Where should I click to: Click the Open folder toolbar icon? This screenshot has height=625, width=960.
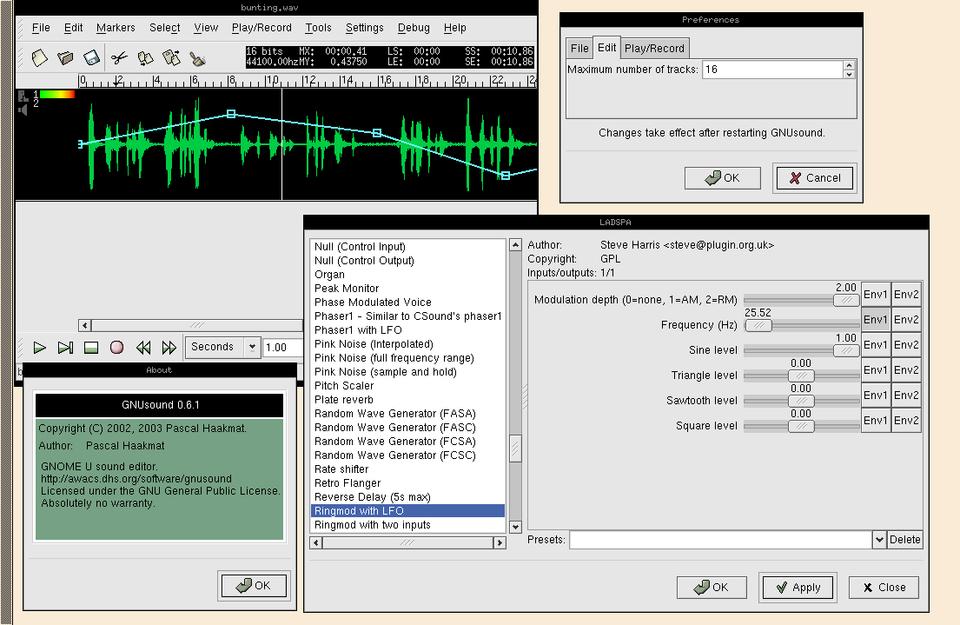coord(66,59)
